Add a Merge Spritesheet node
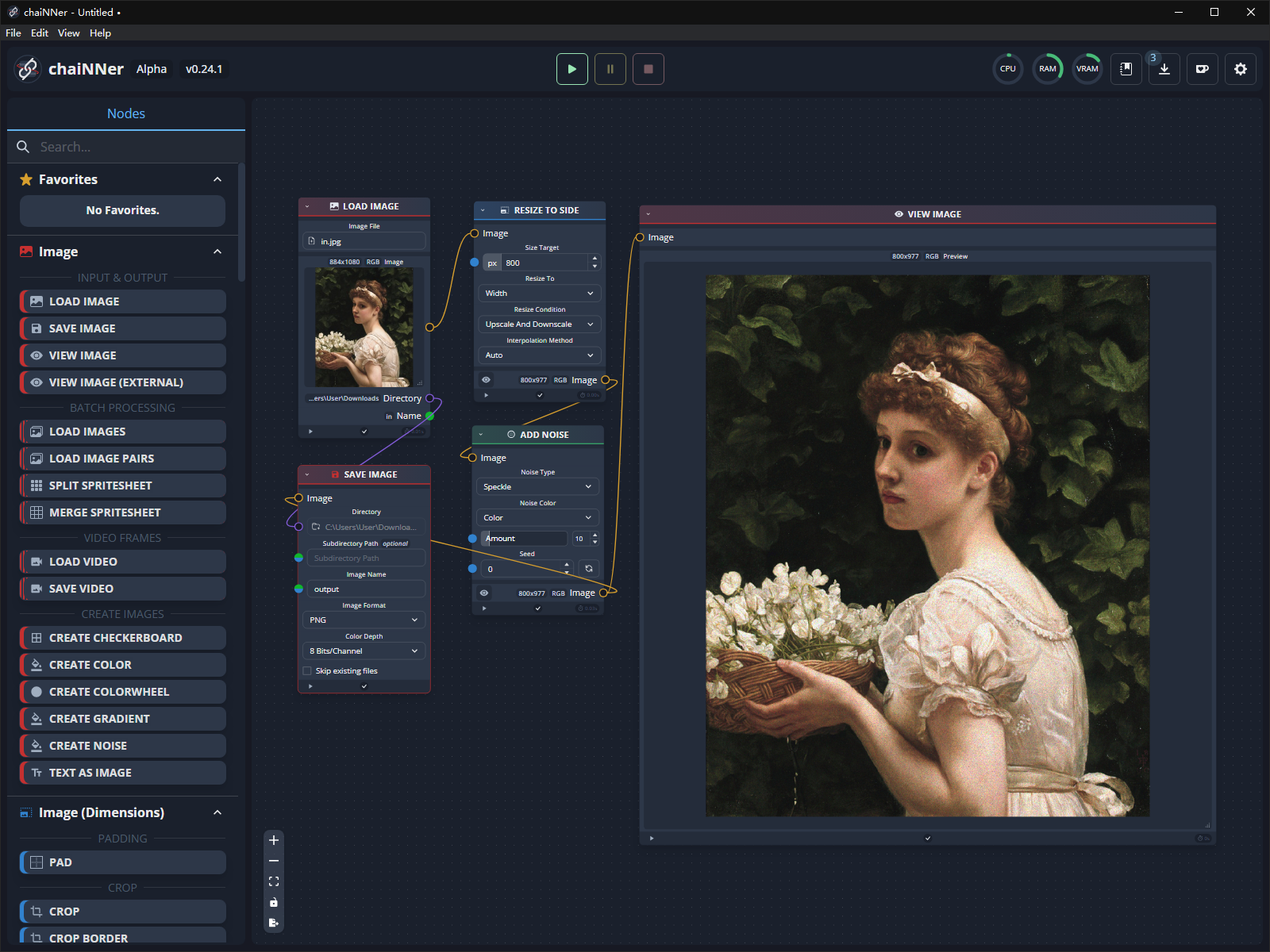The width and height of the screenshot is (1270, 952). pos(123,512)
